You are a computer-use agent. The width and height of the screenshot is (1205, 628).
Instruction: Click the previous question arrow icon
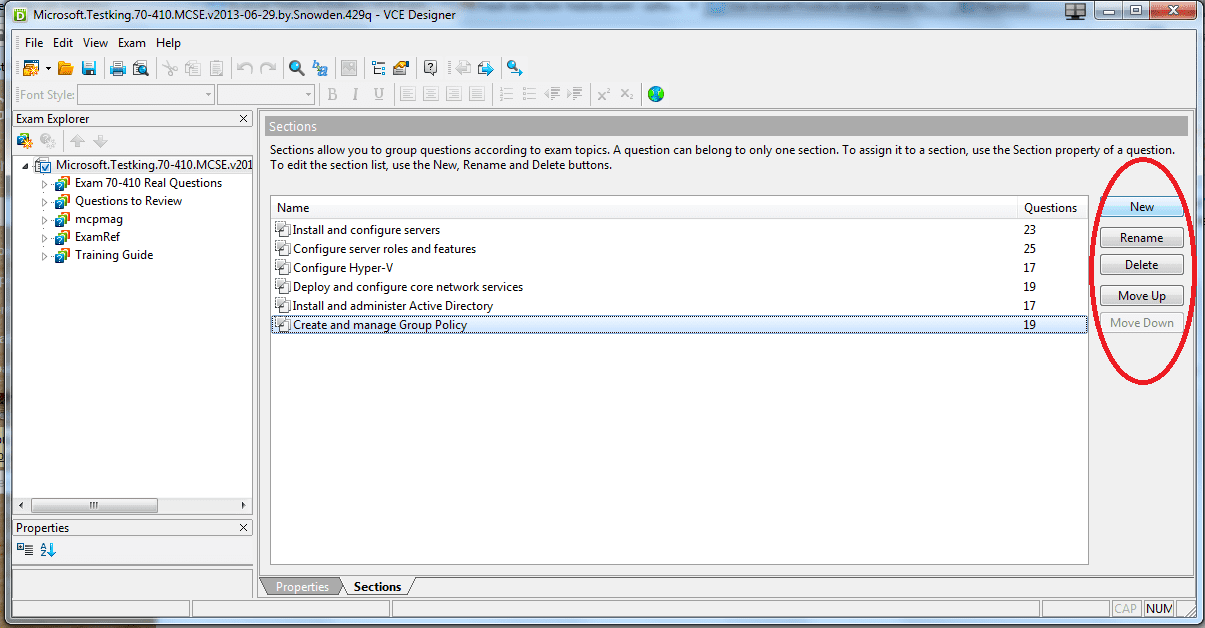tap(463, 68)
